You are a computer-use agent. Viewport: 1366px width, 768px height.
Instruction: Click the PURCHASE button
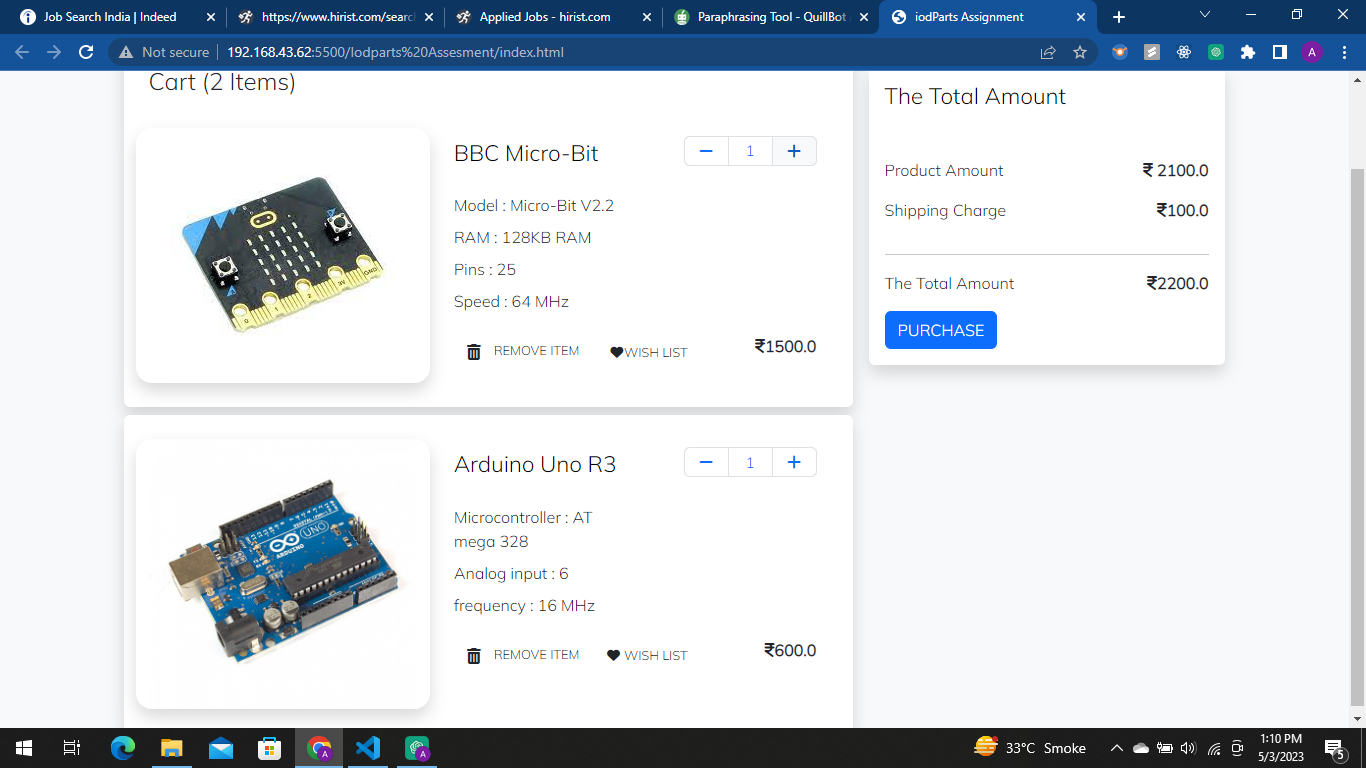click(x=940, y=330)
